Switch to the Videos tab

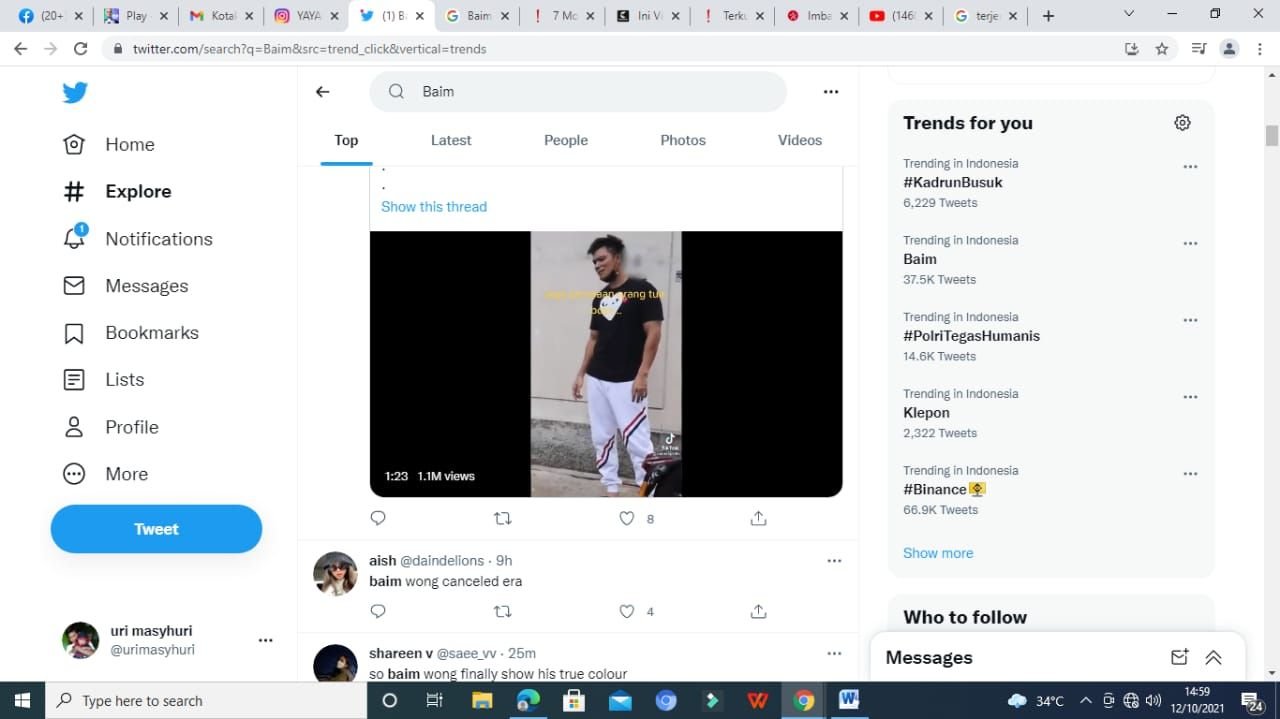pos(800,140)
